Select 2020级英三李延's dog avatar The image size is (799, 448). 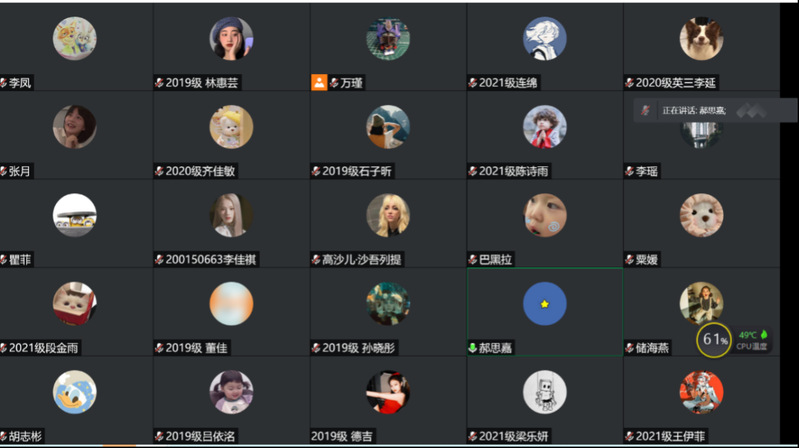coord(701,39)
